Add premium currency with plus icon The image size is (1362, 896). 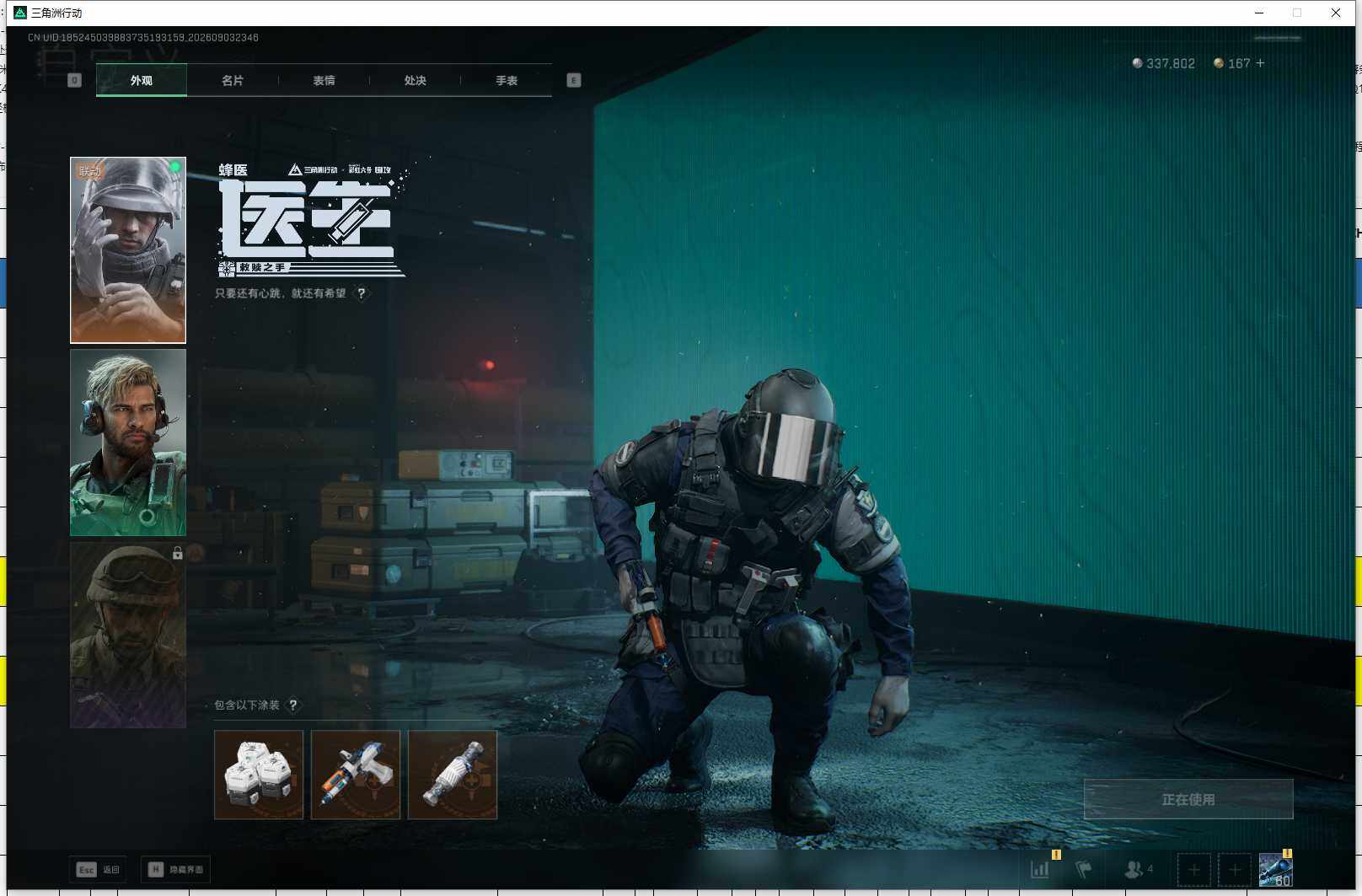(1260, 63)
